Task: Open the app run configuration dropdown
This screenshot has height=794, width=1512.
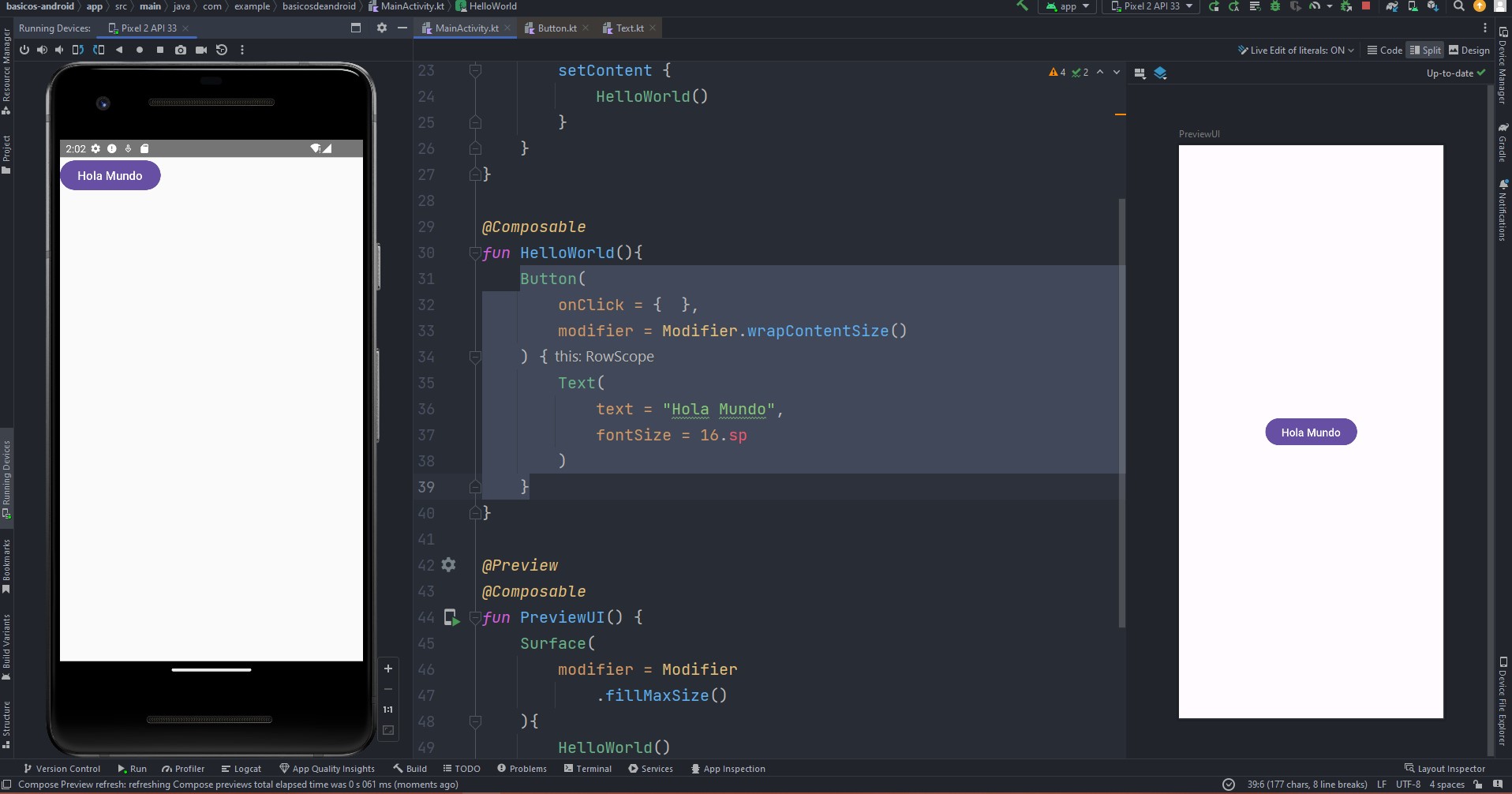Action: pos(1068,6)
